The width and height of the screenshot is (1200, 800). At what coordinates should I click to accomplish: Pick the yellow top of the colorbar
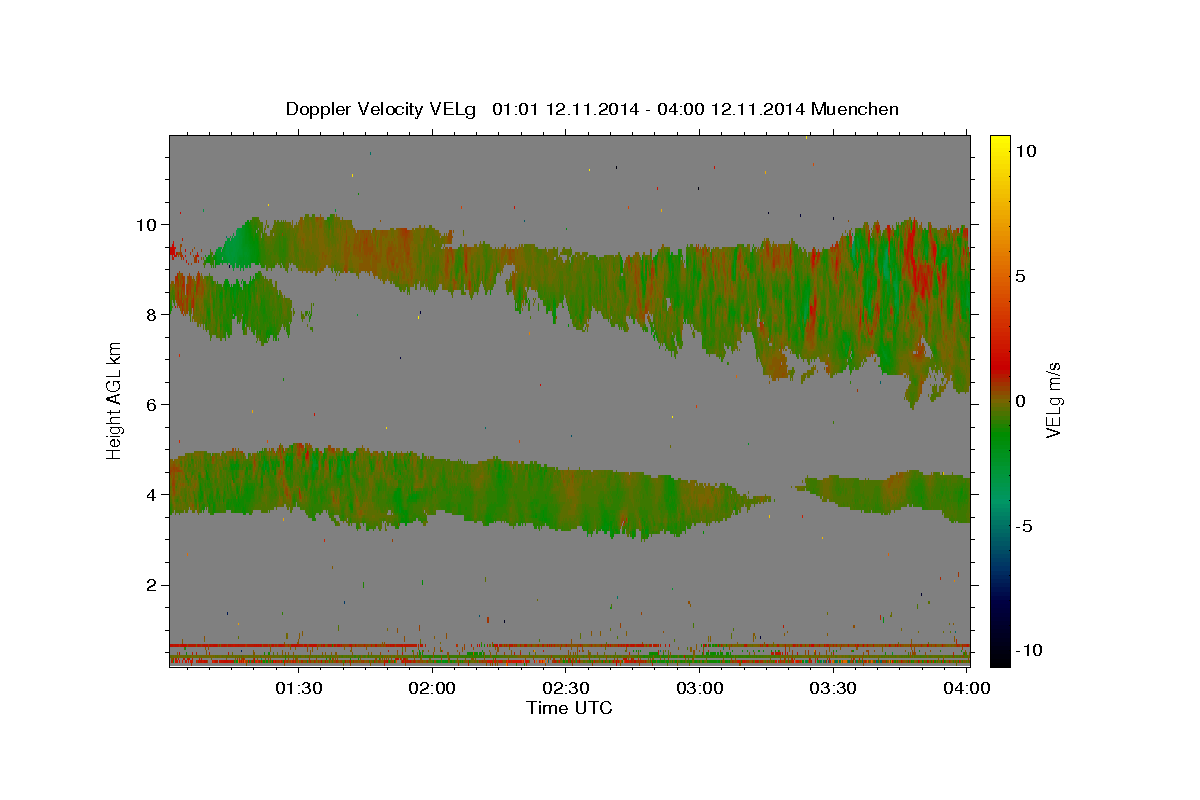coord(999,145)
